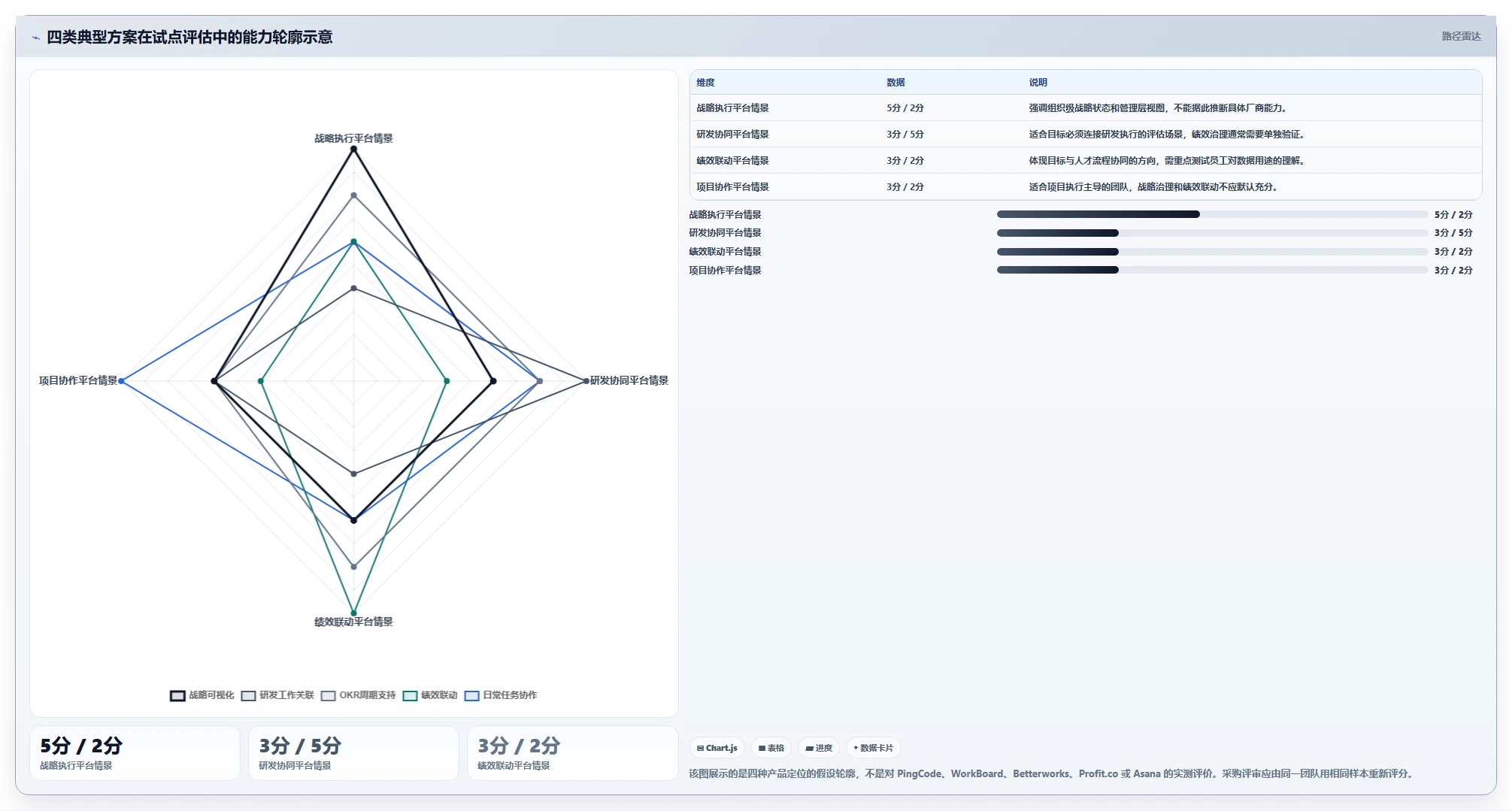Click progress bar for 战略执行平台情景
1512x811 pixels.
[1212, 215]
